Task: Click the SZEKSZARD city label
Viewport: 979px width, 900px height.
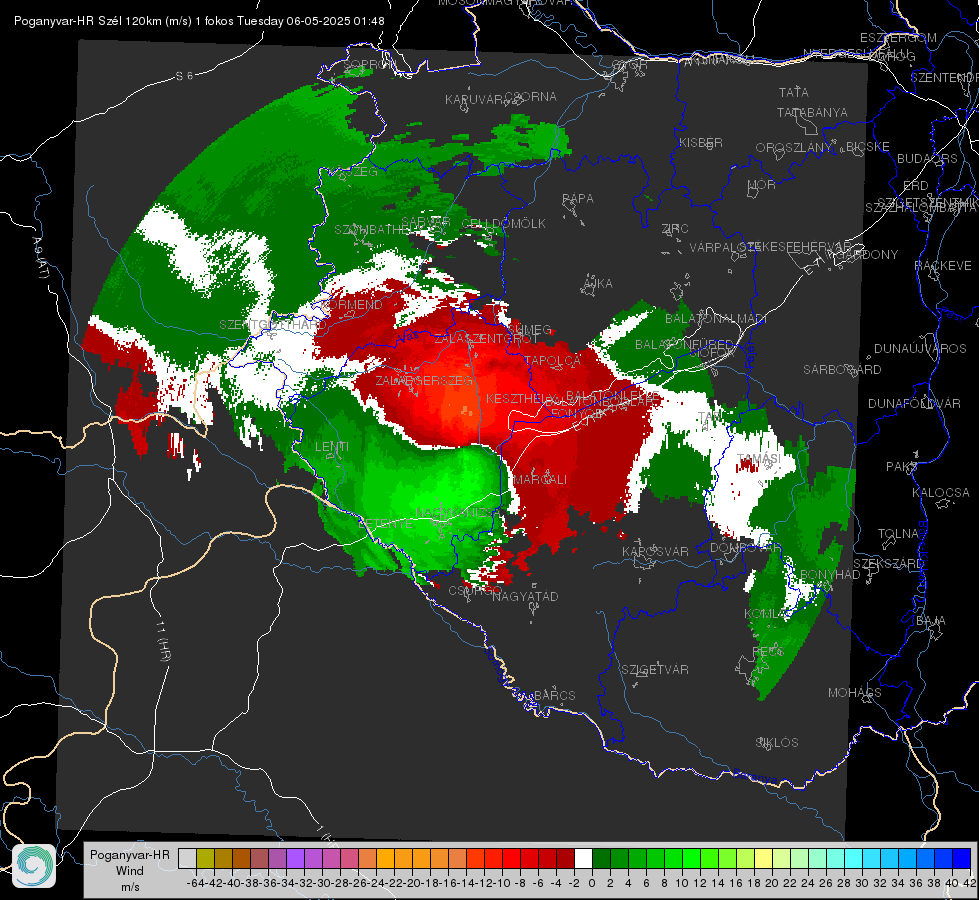Action: pos(888,564)
